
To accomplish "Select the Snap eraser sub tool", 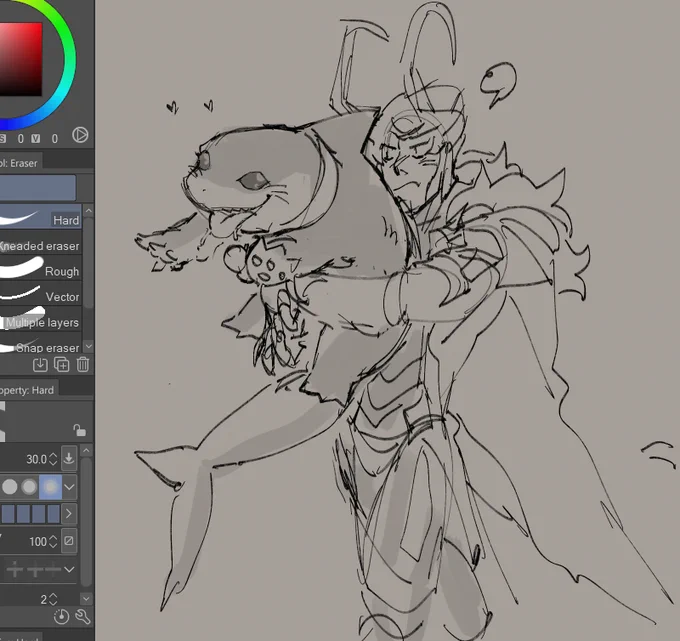I will (x=41, y=343).
